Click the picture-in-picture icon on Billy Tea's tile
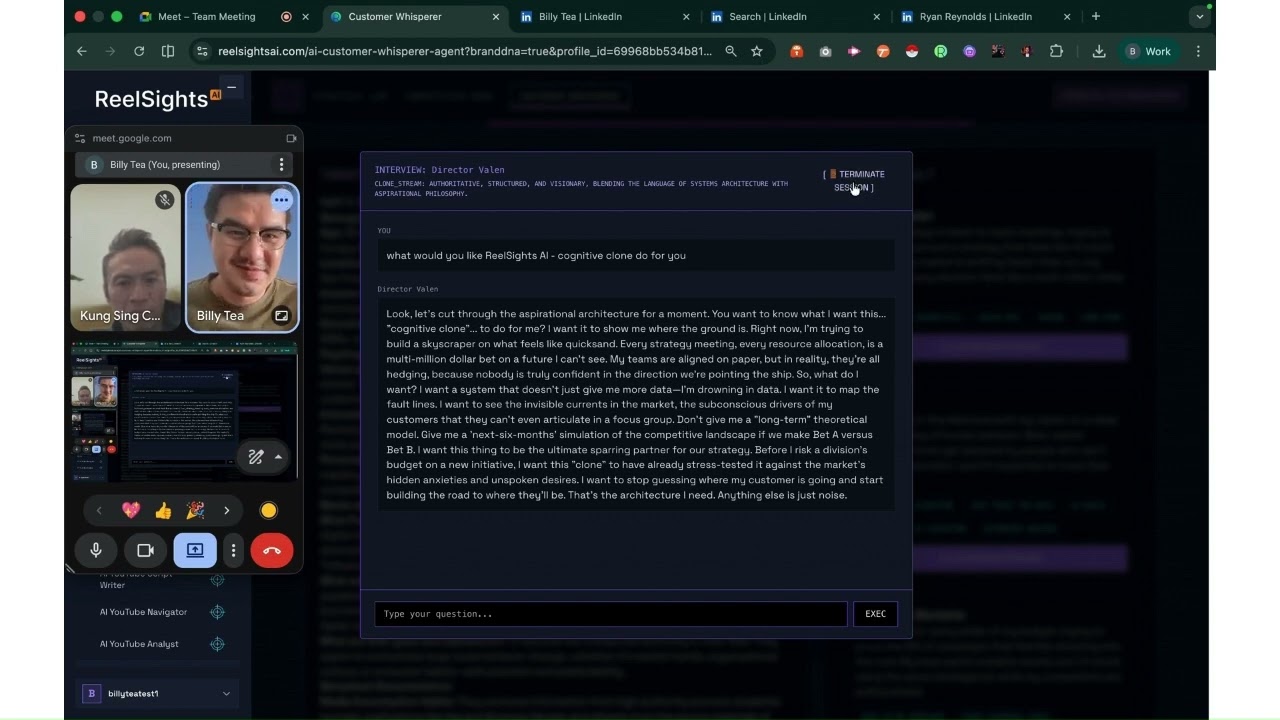 [281, 316]
